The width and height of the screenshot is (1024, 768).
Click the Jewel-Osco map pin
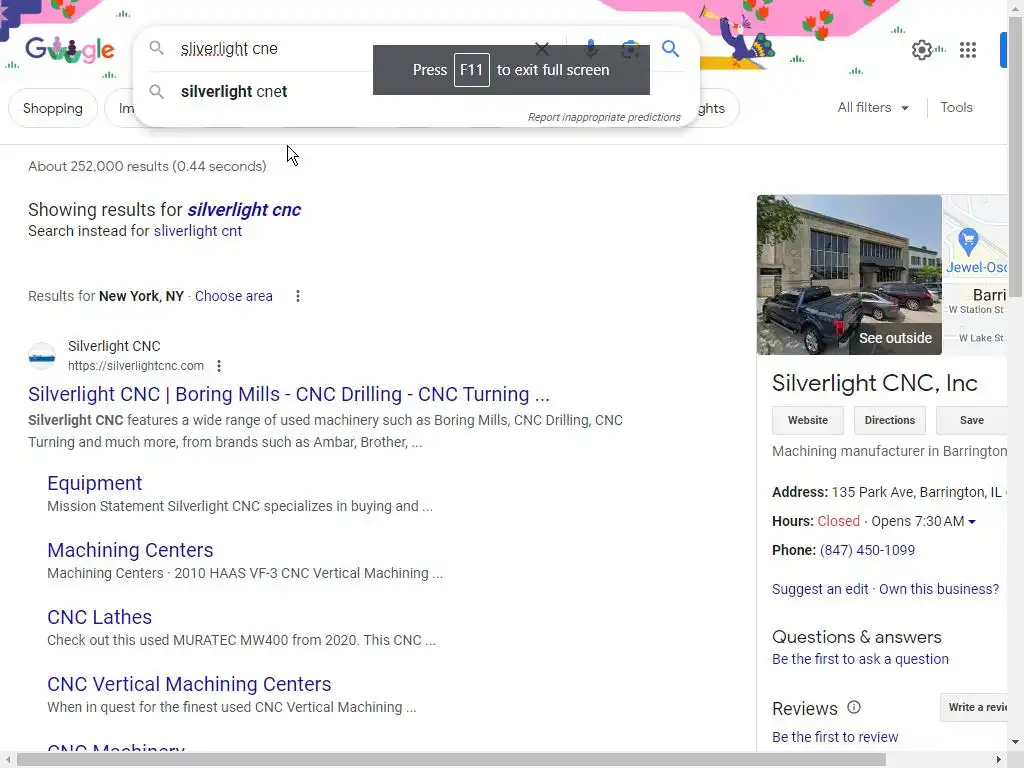(968, 241)
